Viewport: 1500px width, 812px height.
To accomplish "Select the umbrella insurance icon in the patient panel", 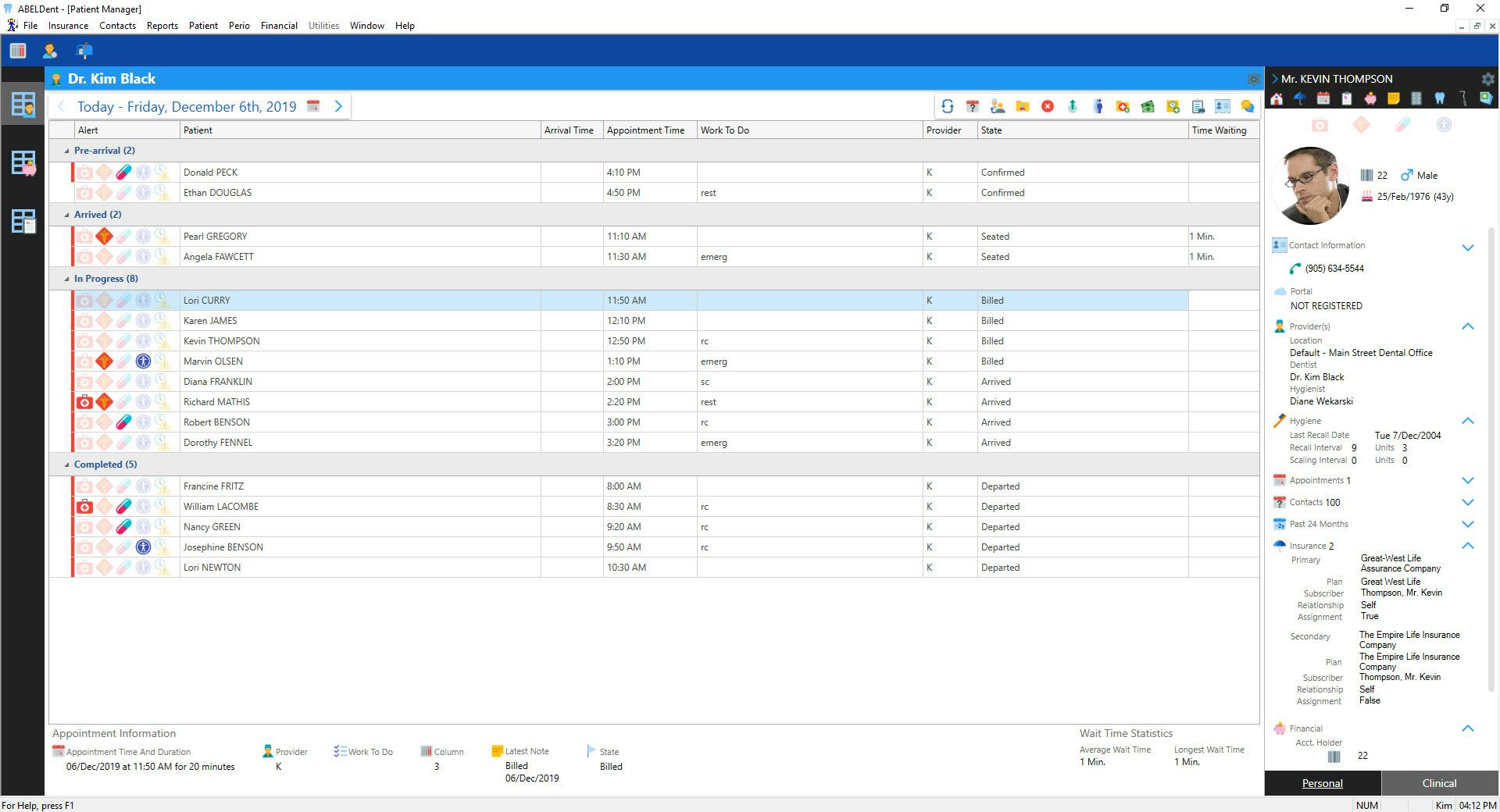I will (1299, 99).
